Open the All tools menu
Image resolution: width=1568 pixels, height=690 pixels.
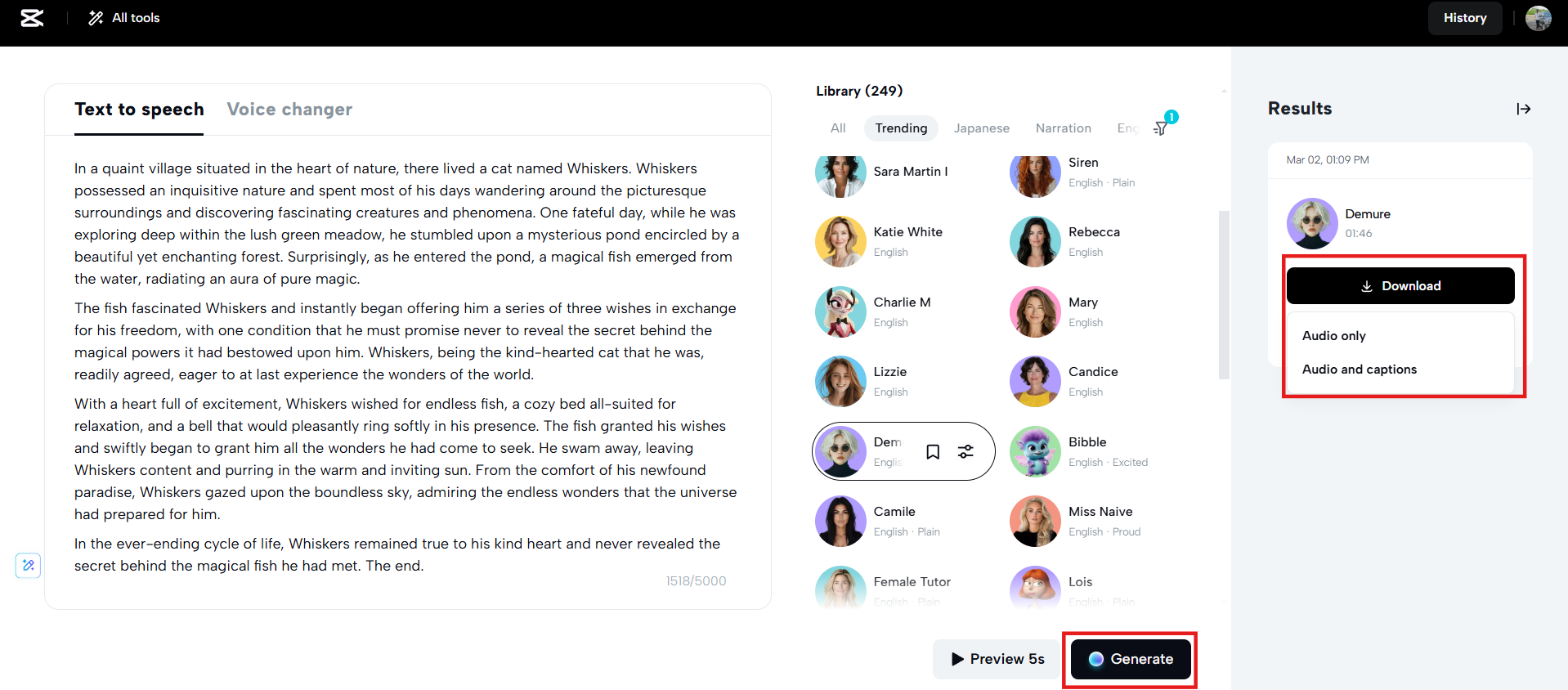(x=124, y=18)
